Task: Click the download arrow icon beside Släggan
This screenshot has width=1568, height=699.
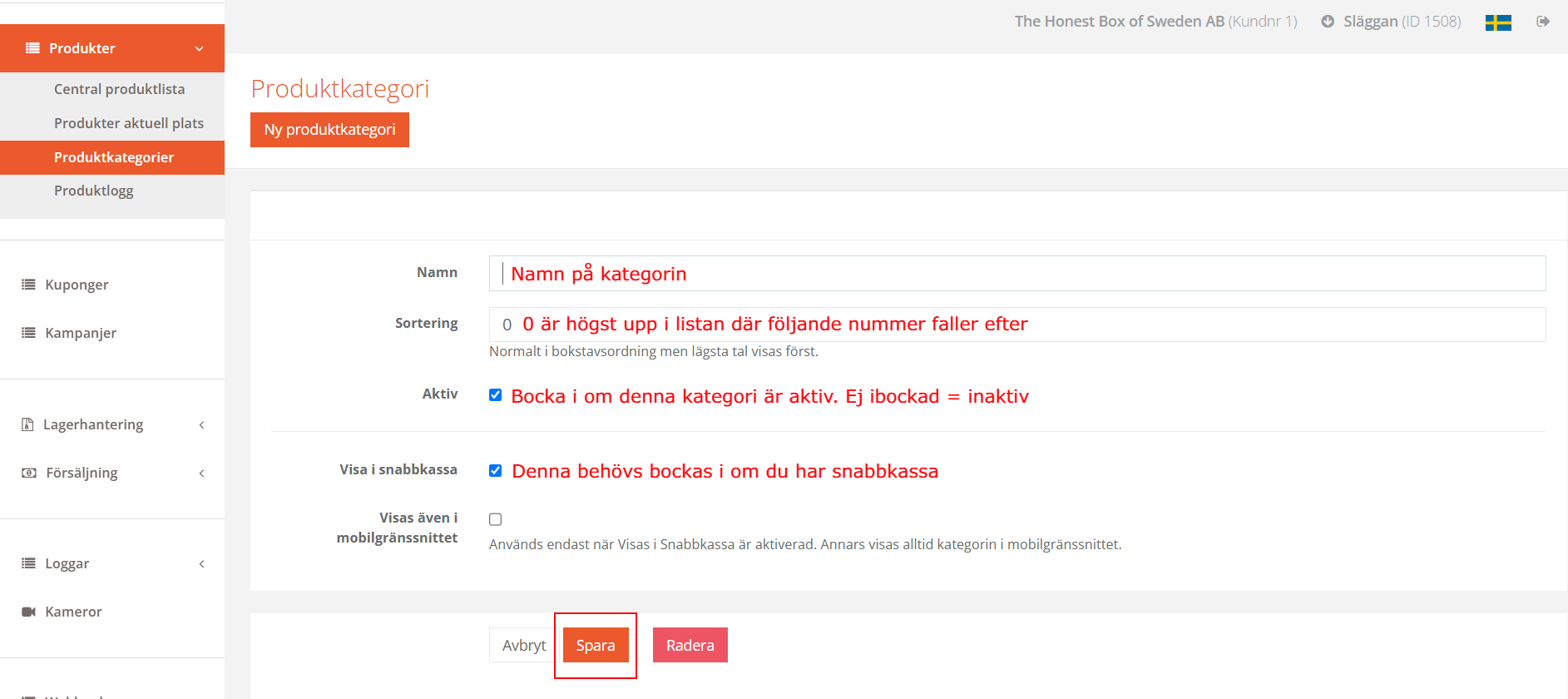Action: tap(1328, 22)
